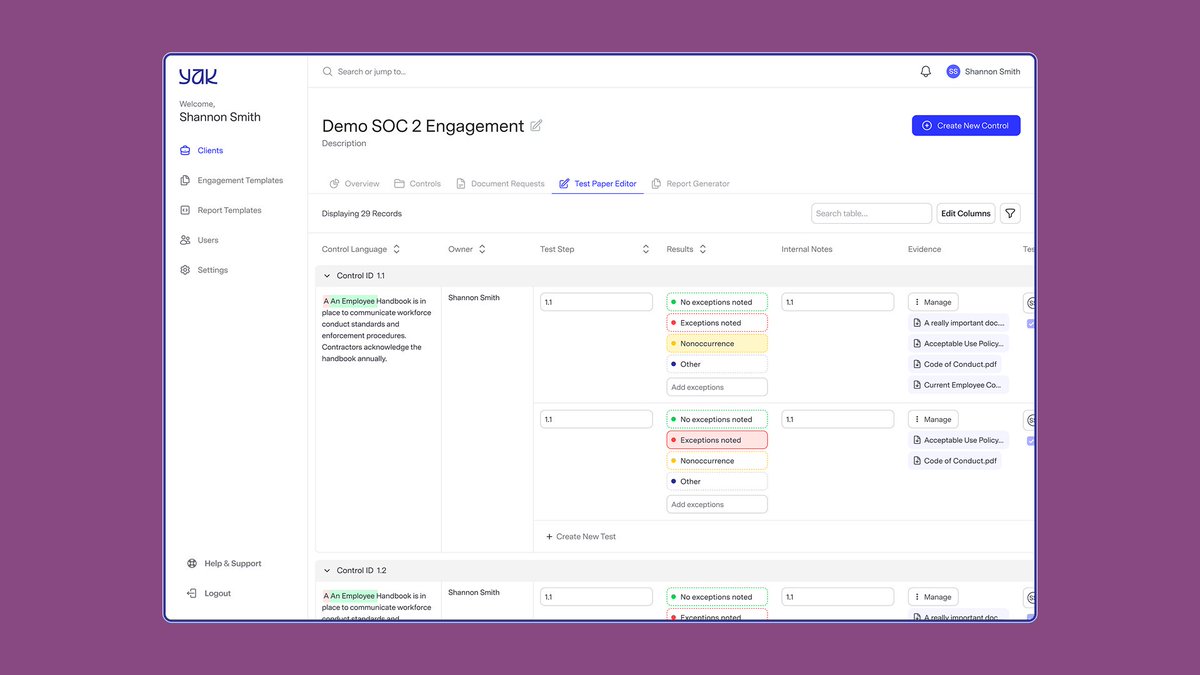The width and height of the screenshot is (1200, 675).
Task: Log out using the Logout sidebar icon
Action: tap(192, 594)
